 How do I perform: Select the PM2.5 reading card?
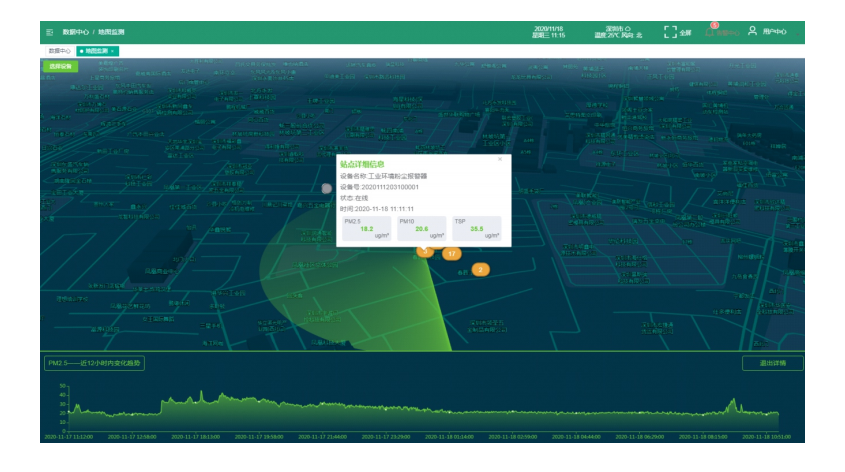tap(366, 229)
